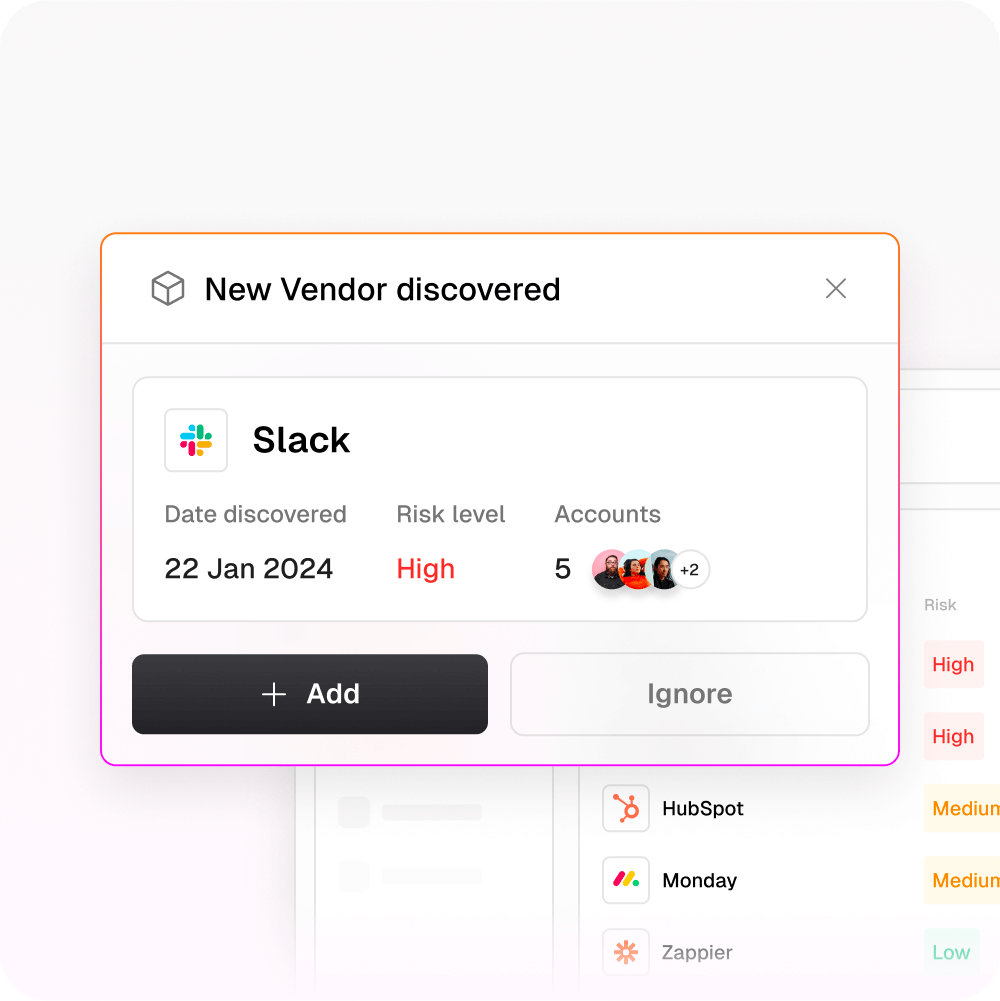Ignore the discovered Slack vendor
Screen dimensions: 1000x1001
click(x=690, y=694)
